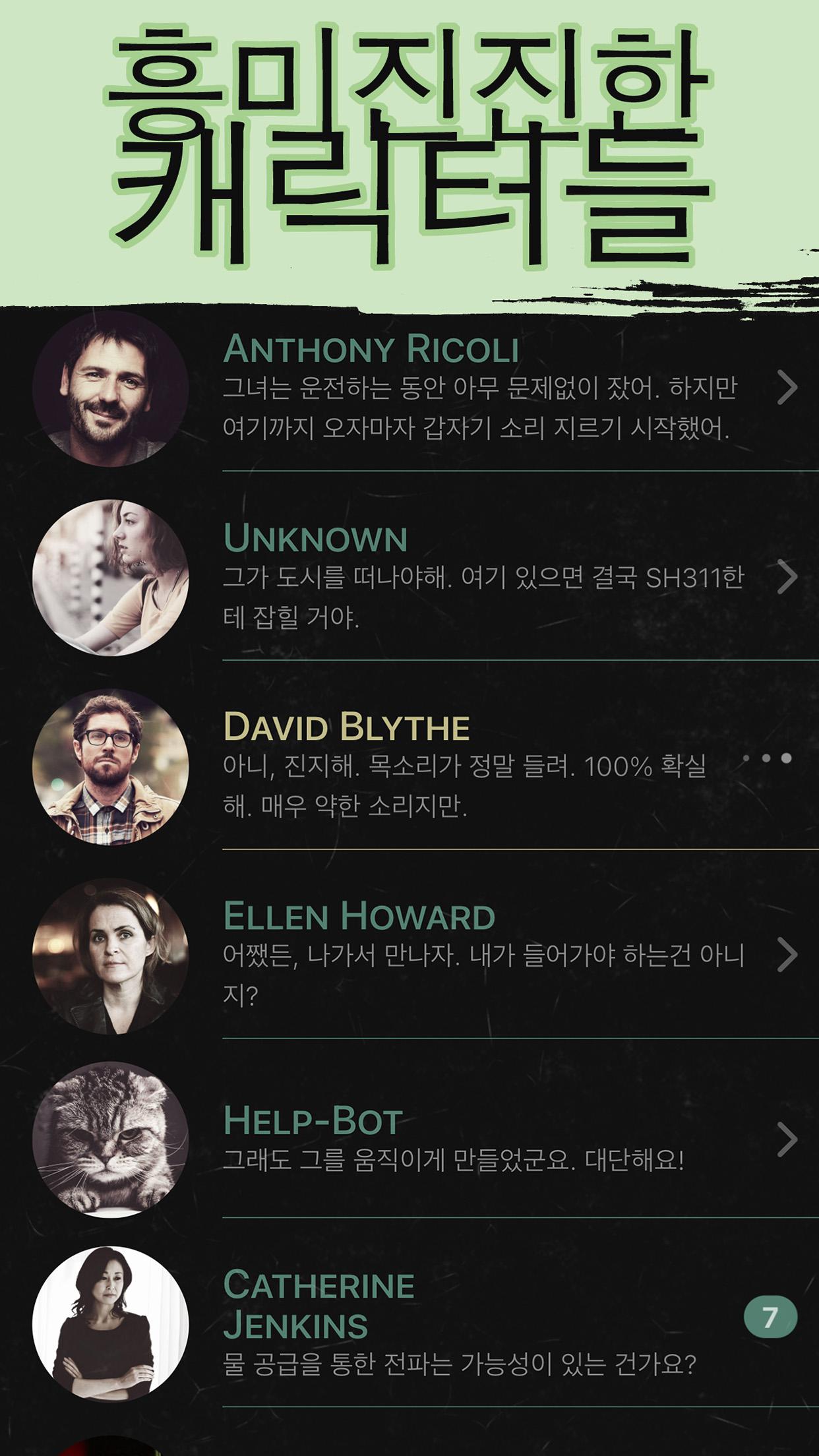The height and width of the screenshot is (1456, 819).
Task: Choose the Ellen Howard contact name
Action: coord(359,917)
